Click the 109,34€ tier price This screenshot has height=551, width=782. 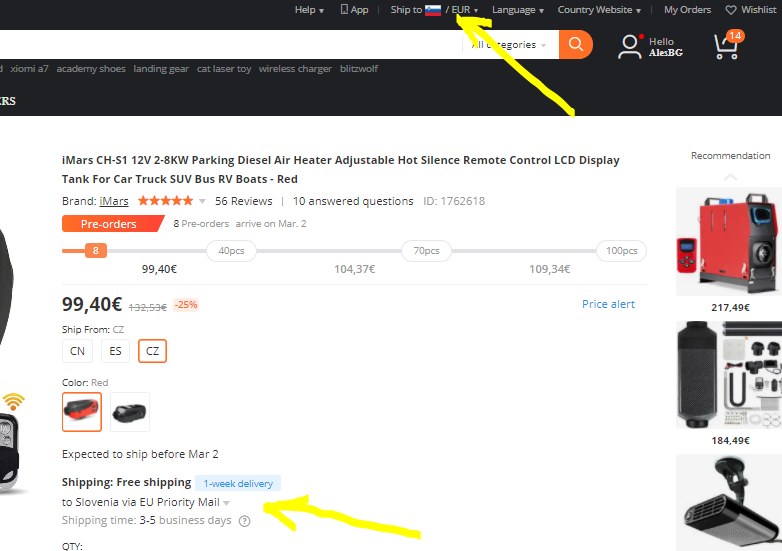pyautogui.click(x=549, y=269)
